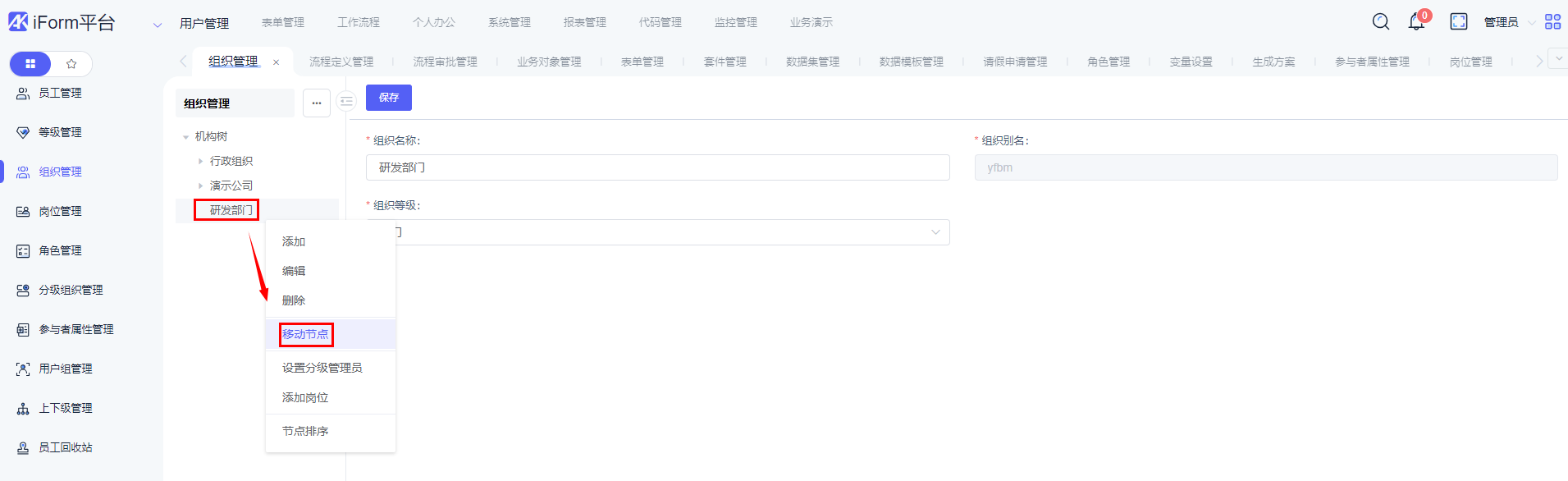Click the 保存 button
Viewport: 1568px width, 481px height.
(388, 98)
